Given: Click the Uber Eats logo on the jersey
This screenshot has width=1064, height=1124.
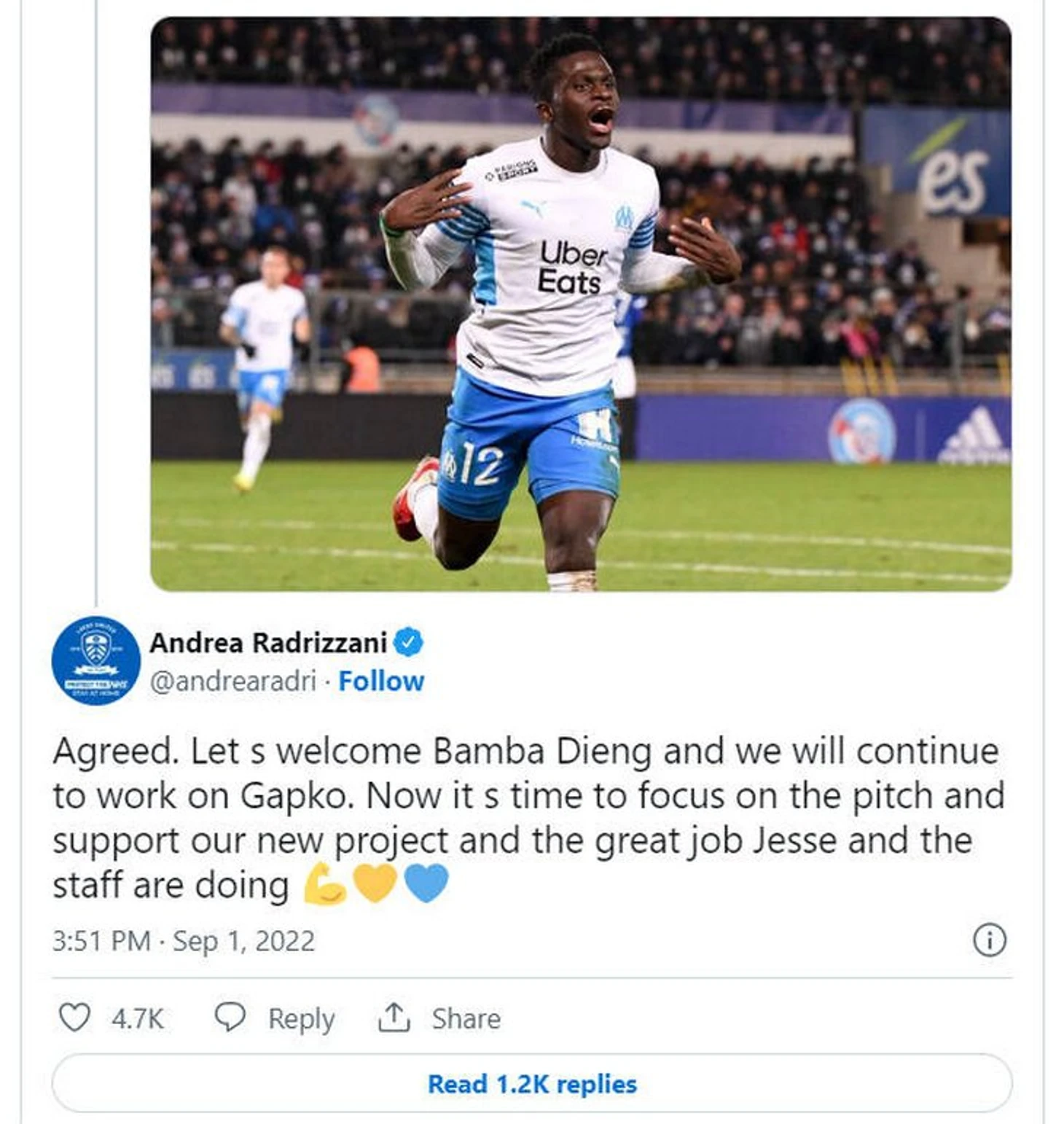Looking at the screenshot, I should point(571,268).
